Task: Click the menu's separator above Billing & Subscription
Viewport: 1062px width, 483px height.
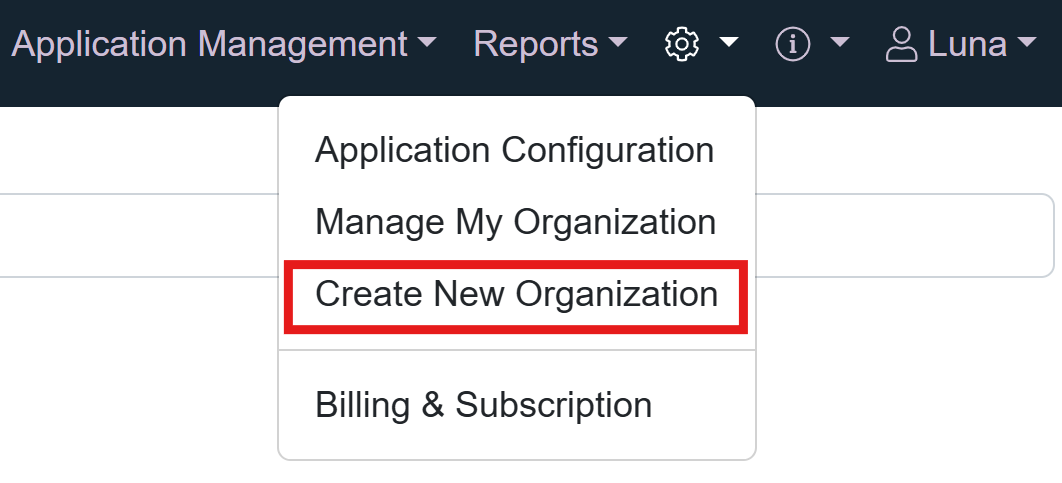Action: 516,350
